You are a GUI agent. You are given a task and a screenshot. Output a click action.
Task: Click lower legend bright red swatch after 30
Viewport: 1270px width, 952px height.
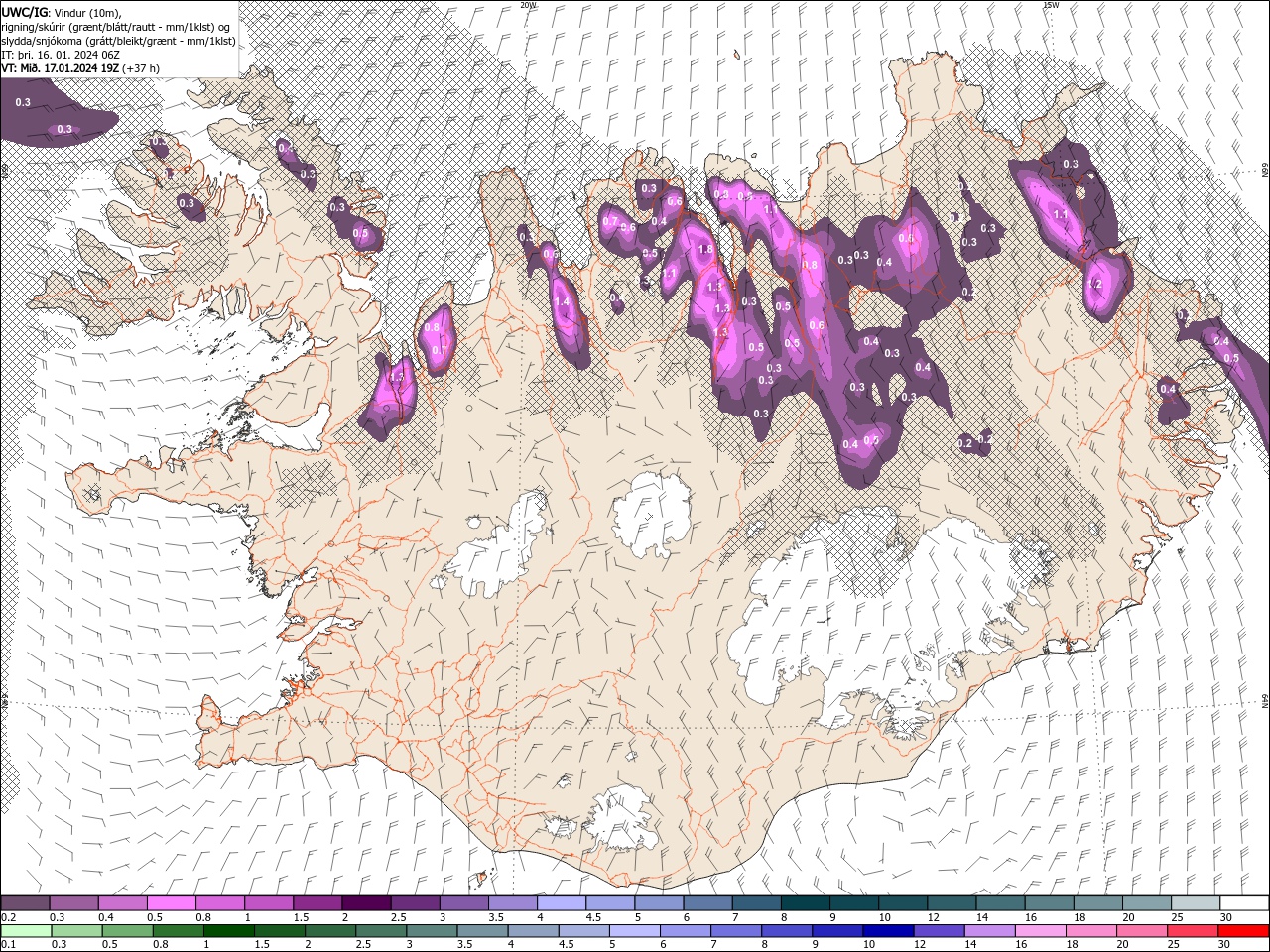click(x=1244, y=931)
